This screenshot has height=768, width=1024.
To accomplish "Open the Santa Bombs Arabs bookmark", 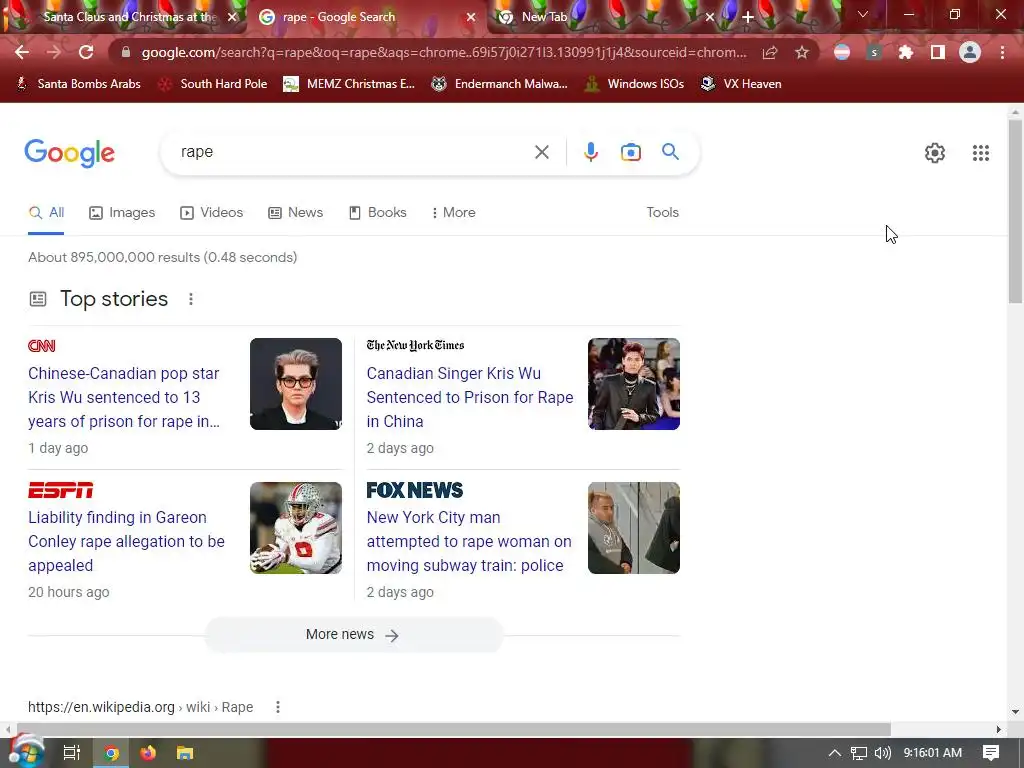I will point(78,84).
